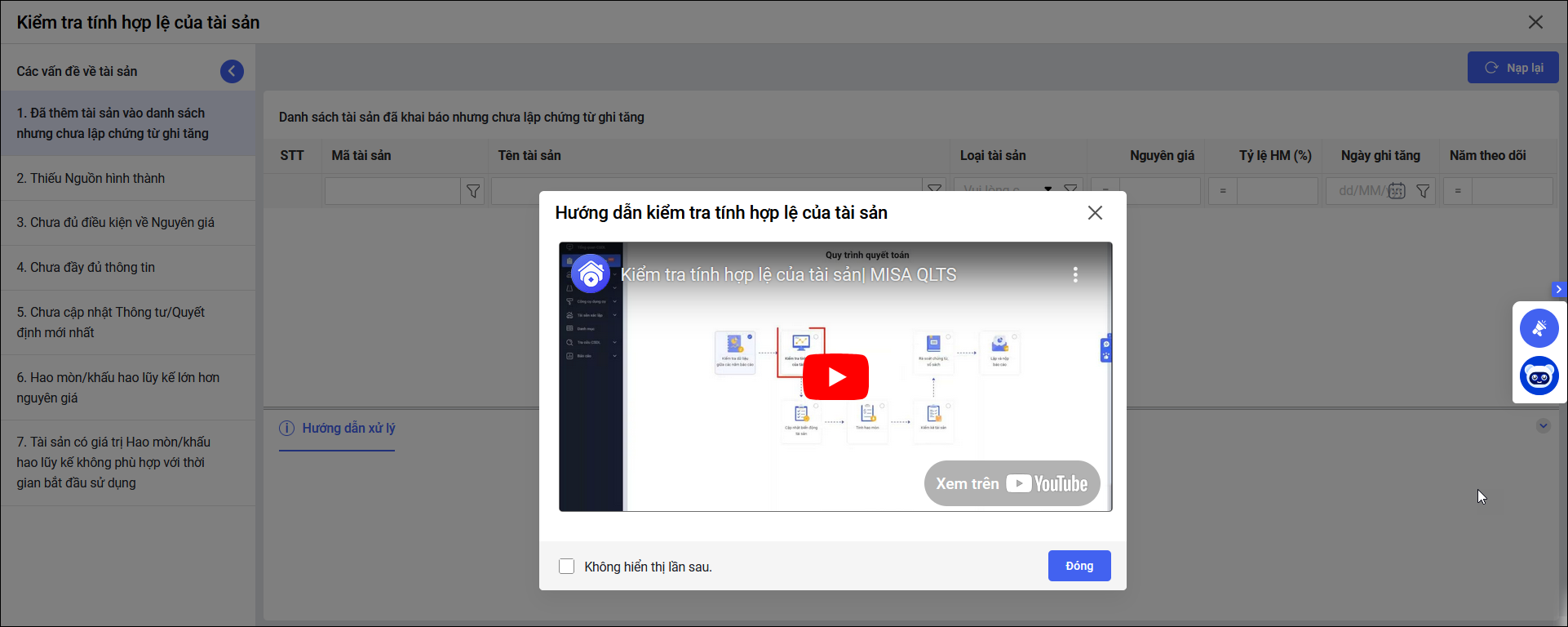Click the Đóng button
The image size is (1568, 627).
(1079, 566)
